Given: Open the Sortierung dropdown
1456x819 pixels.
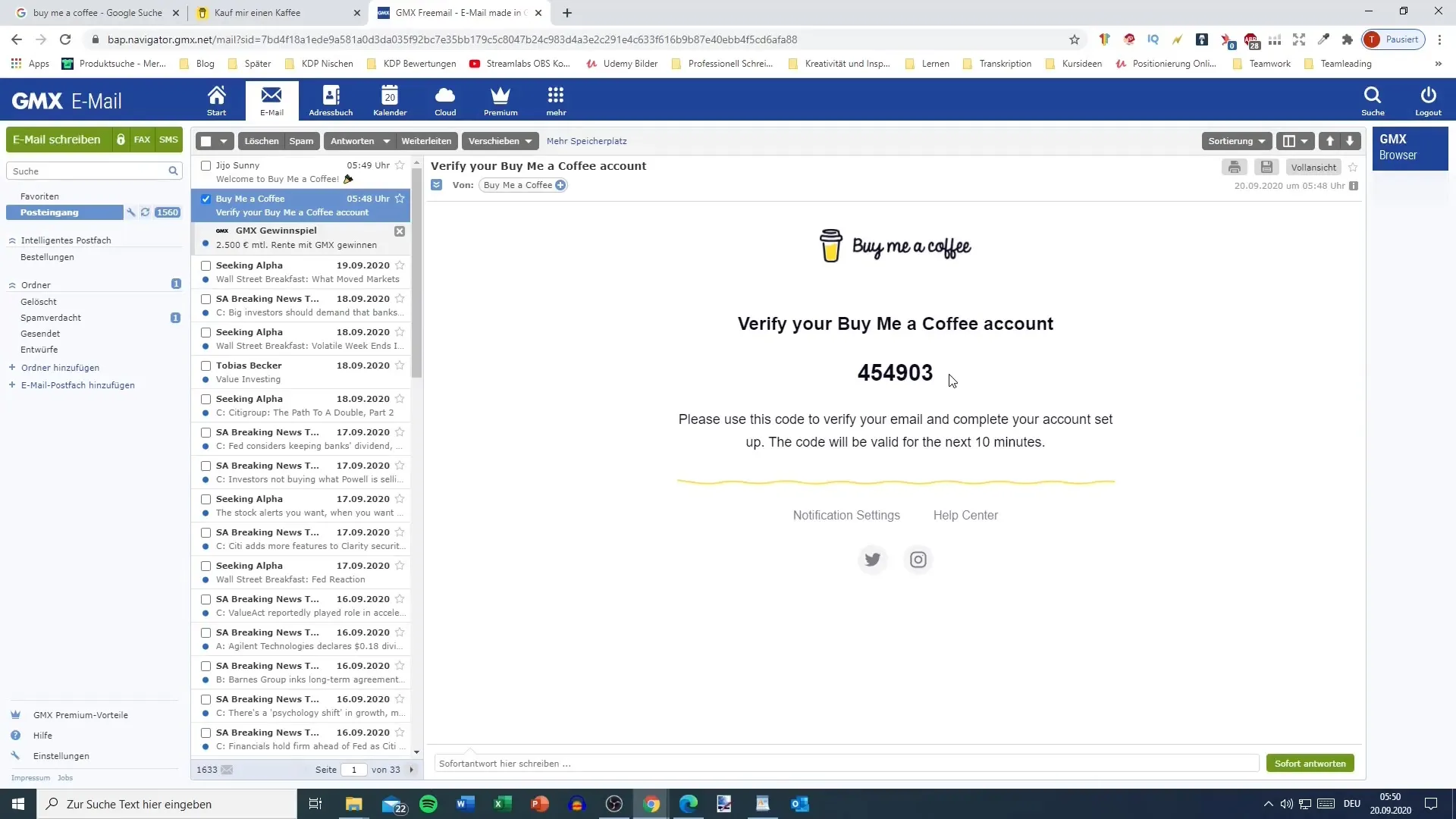Looking at the screenshot, I should [x=1237, y=141].
